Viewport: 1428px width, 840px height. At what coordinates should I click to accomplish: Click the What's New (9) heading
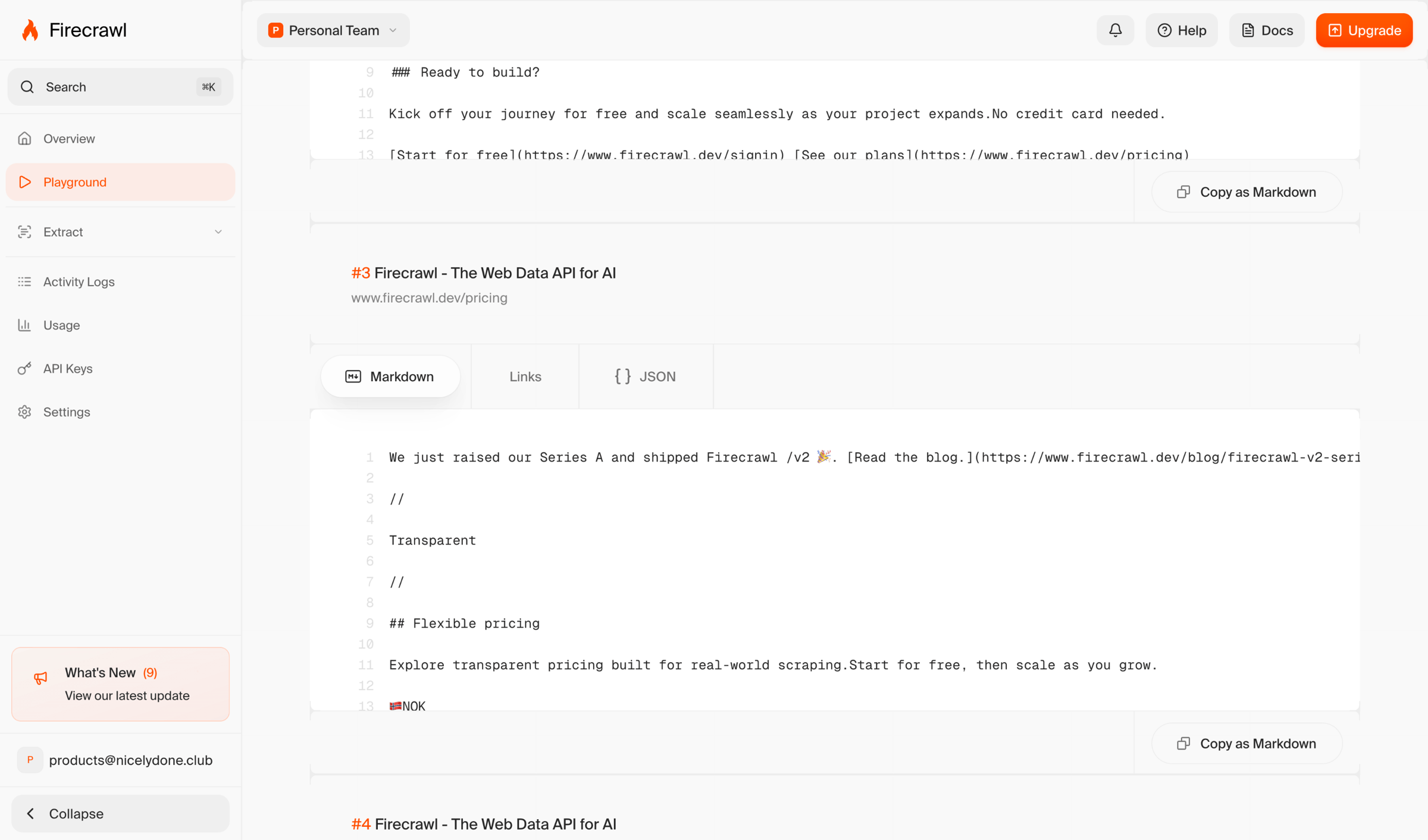[111, 672]
